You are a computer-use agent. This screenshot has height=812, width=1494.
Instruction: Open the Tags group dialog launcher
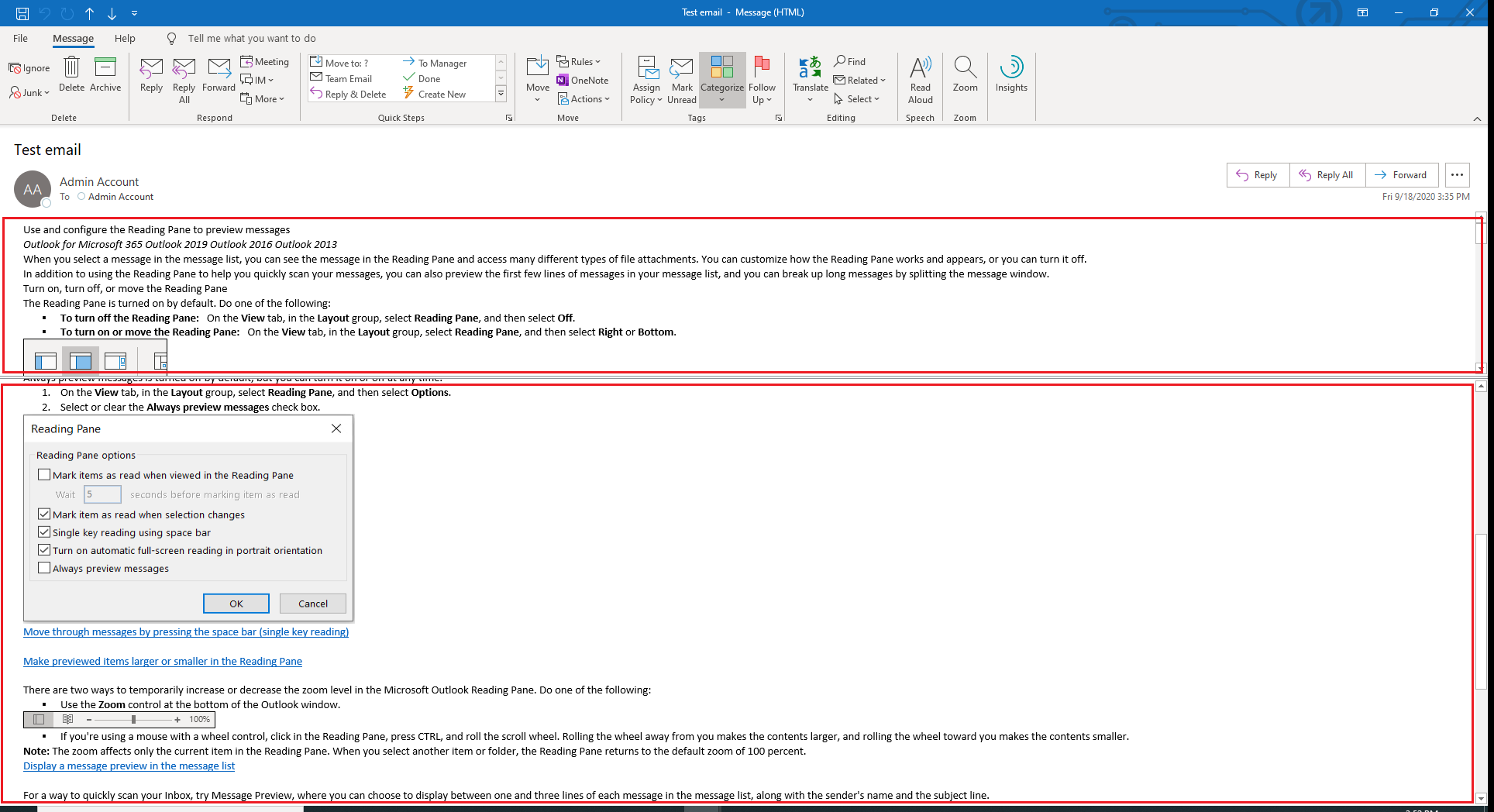point(779,118)
